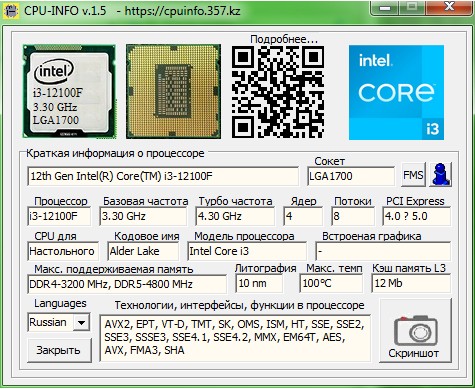Minimize the CPU-INFO window

(x=385, y=8)
